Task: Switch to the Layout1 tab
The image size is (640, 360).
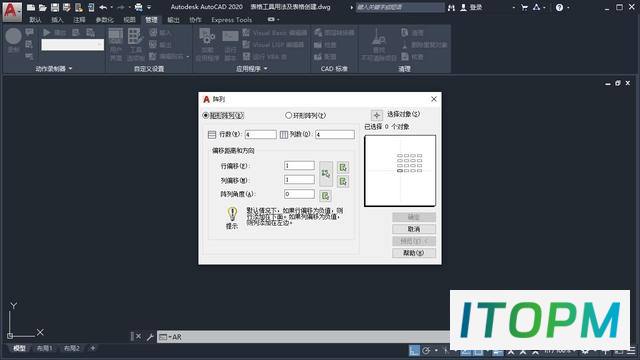Action: (x=44, y=348)
